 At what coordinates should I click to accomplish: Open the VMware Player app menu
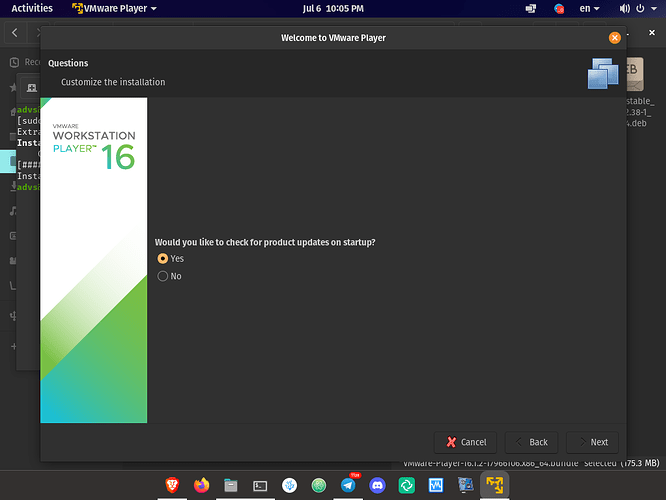(114, 8)
